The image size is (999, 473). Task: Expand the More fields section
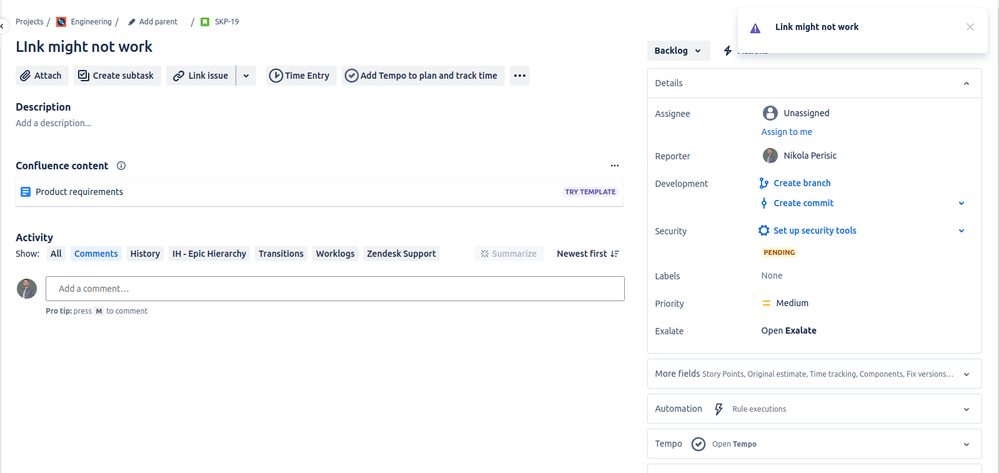[x=814, y=374]
